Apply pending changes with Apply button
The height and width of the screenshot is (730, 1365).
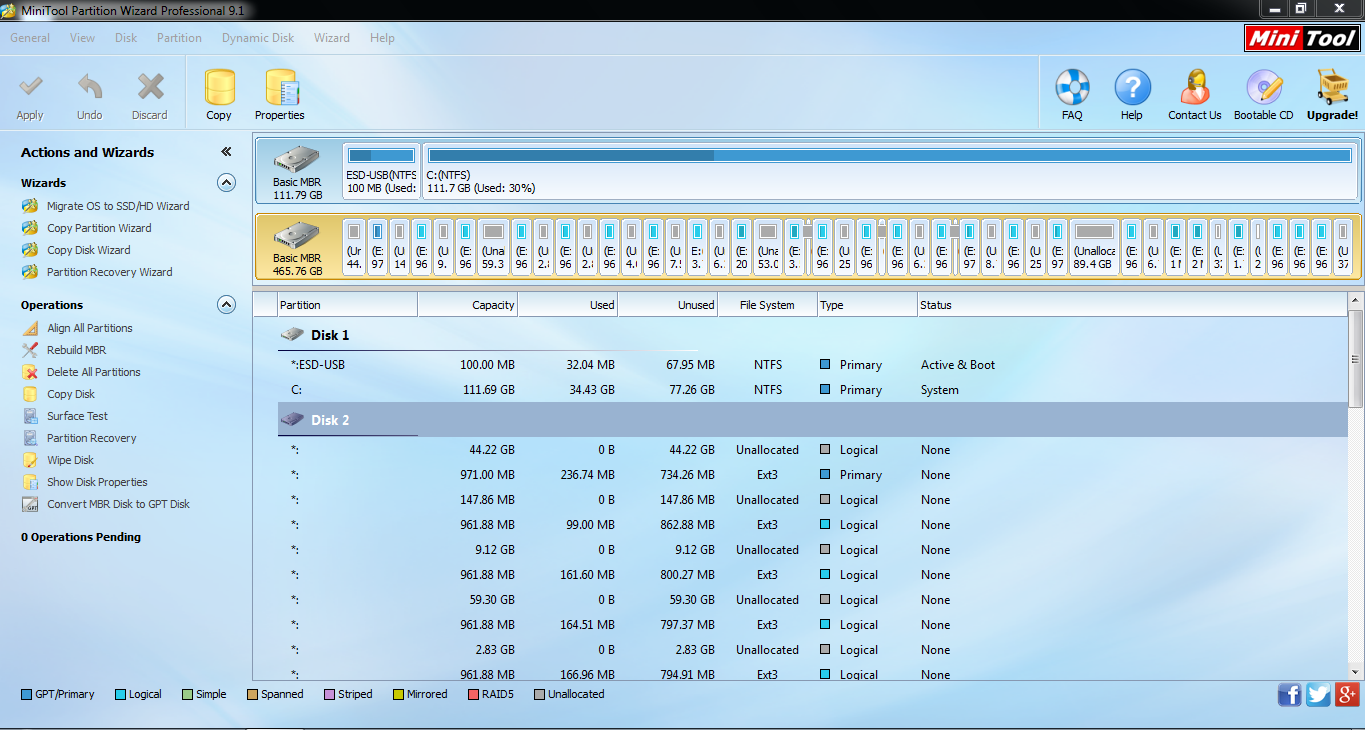click(30, 97)
